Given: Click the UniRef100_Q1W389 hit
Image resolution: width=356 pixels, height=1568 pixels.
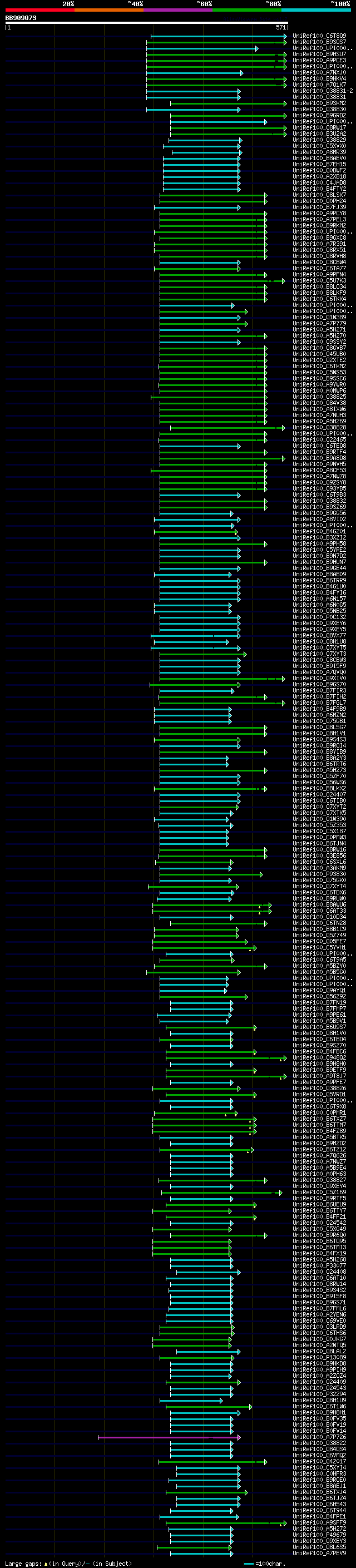Looking at the screenshot, I should click(319, 317).
